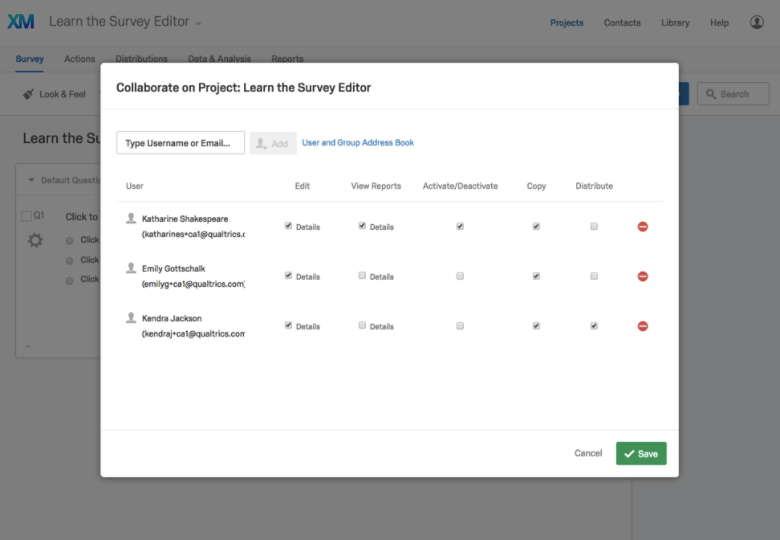Open Library in top navigation
This screenshot has height=540, width=780.
(675, 23)
